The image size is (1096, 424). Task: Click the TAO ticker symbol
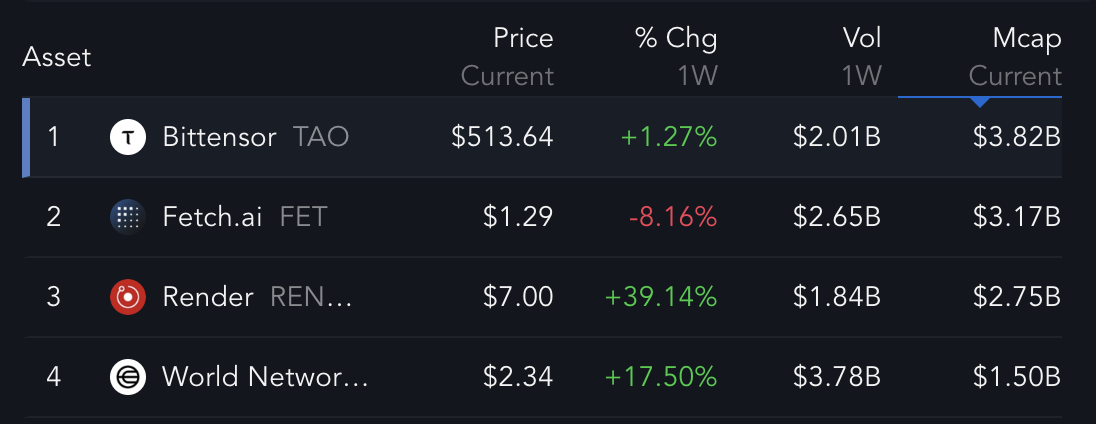point(321,137)
